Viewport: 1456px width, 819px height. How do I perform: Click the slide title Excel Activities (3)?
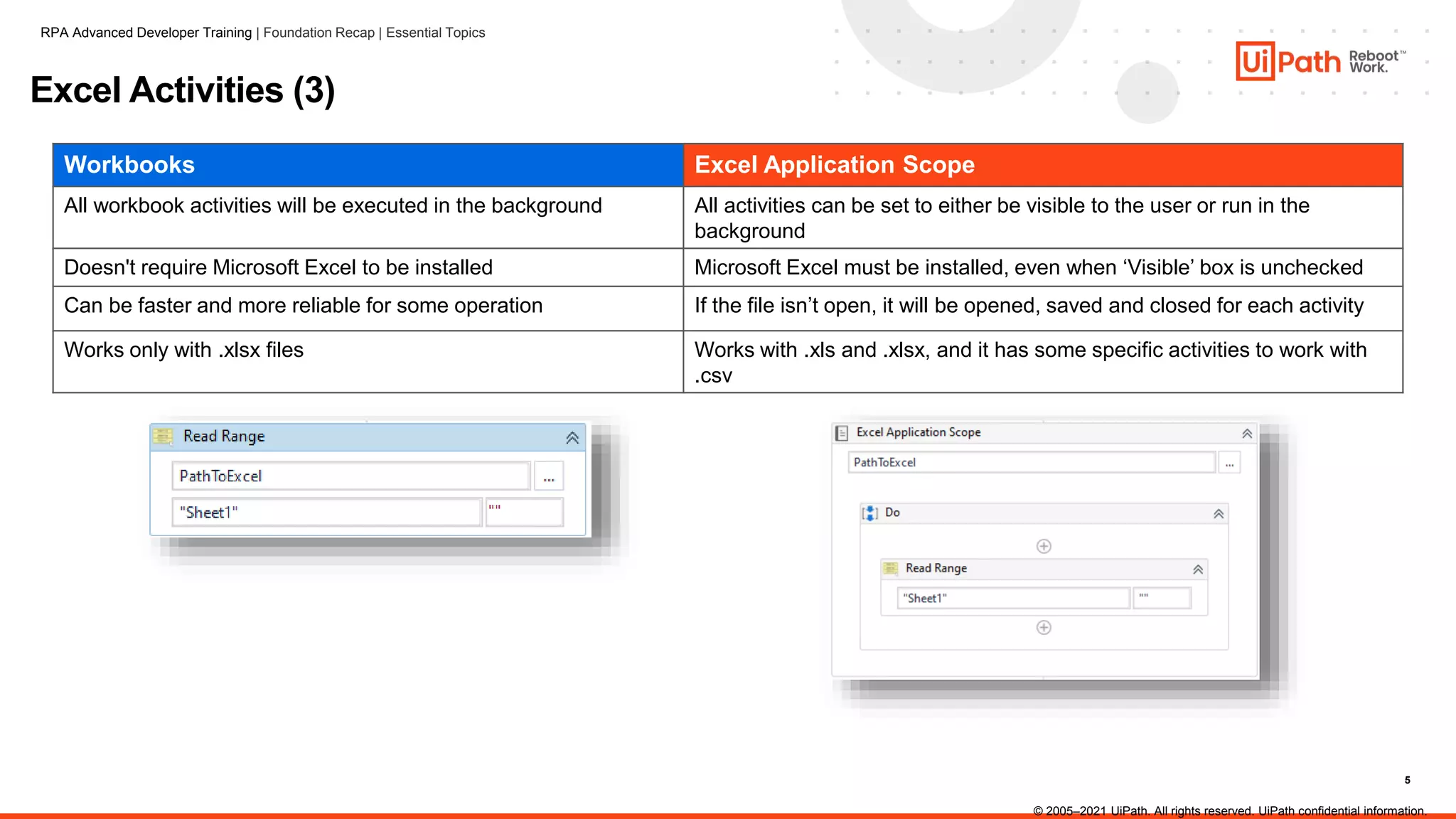[183, 90]
